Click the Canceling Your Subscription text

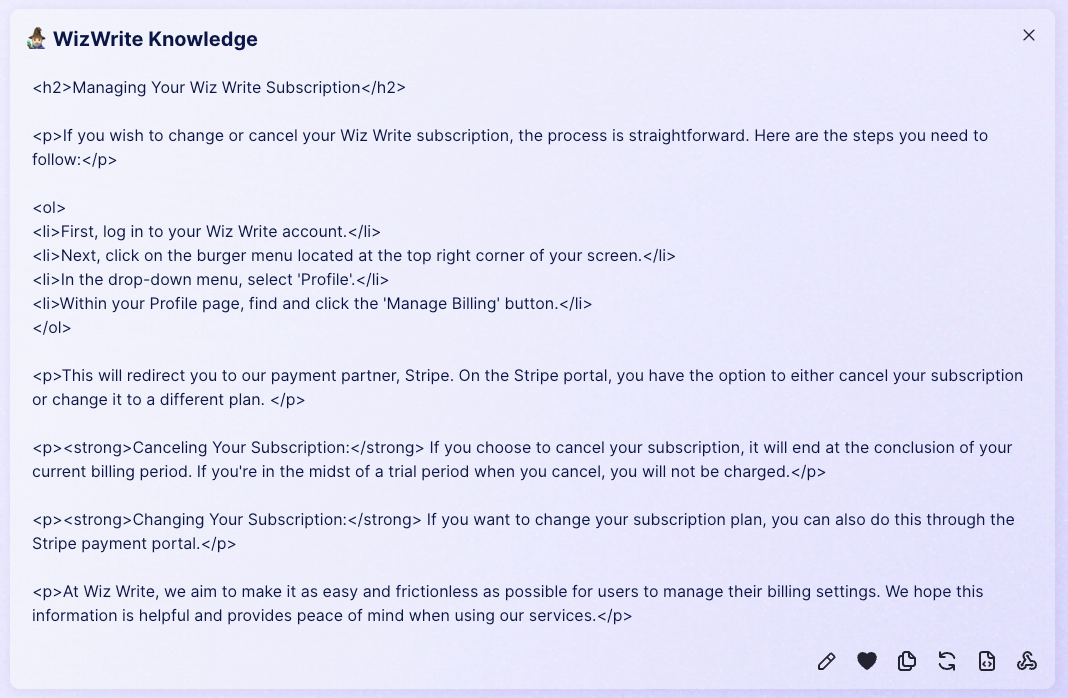coord(240,447)
